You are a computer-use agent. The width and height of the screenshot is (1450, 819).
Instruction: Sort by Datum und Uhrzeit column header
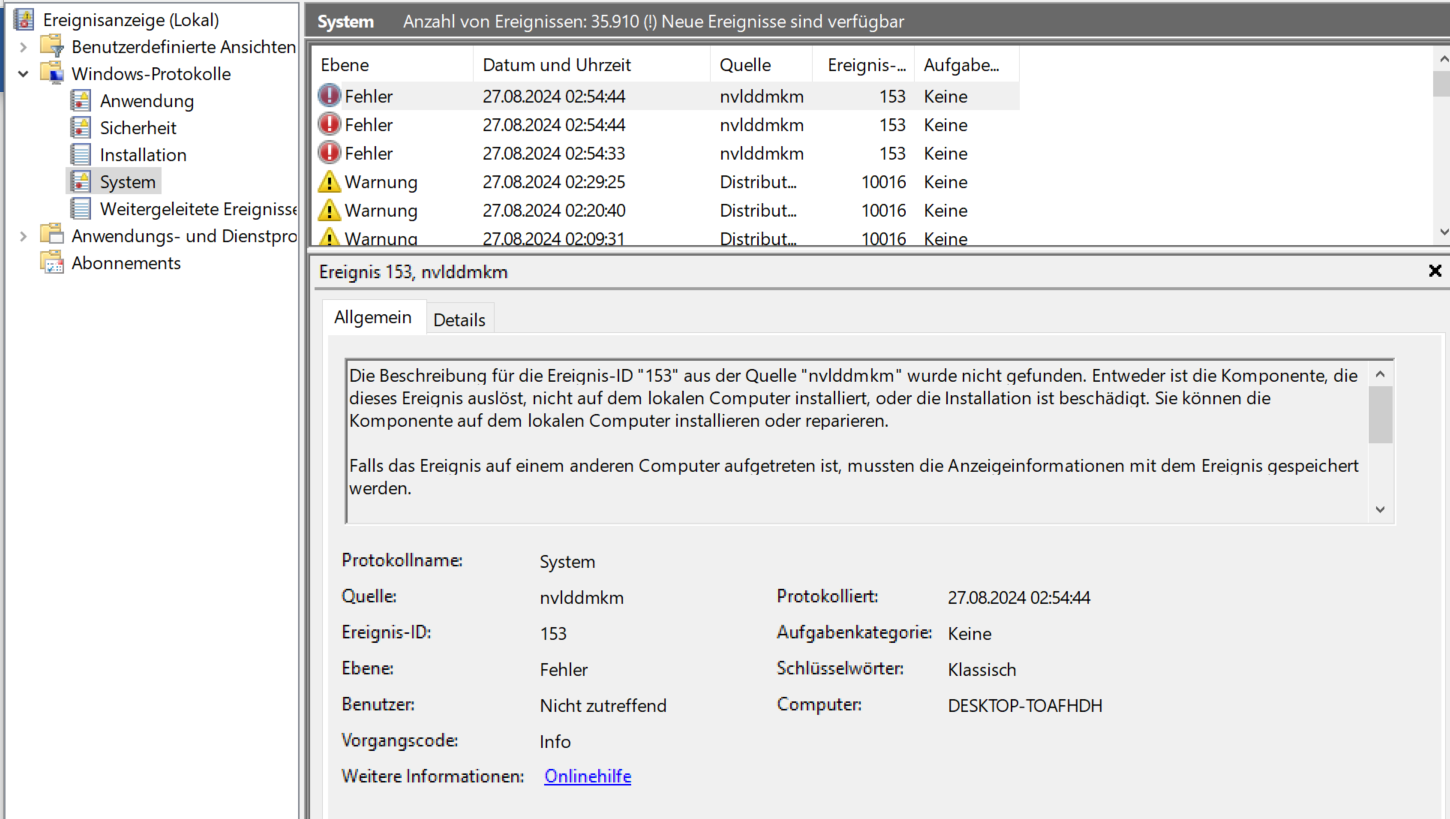pyautogui.click(x=591, y=65)
